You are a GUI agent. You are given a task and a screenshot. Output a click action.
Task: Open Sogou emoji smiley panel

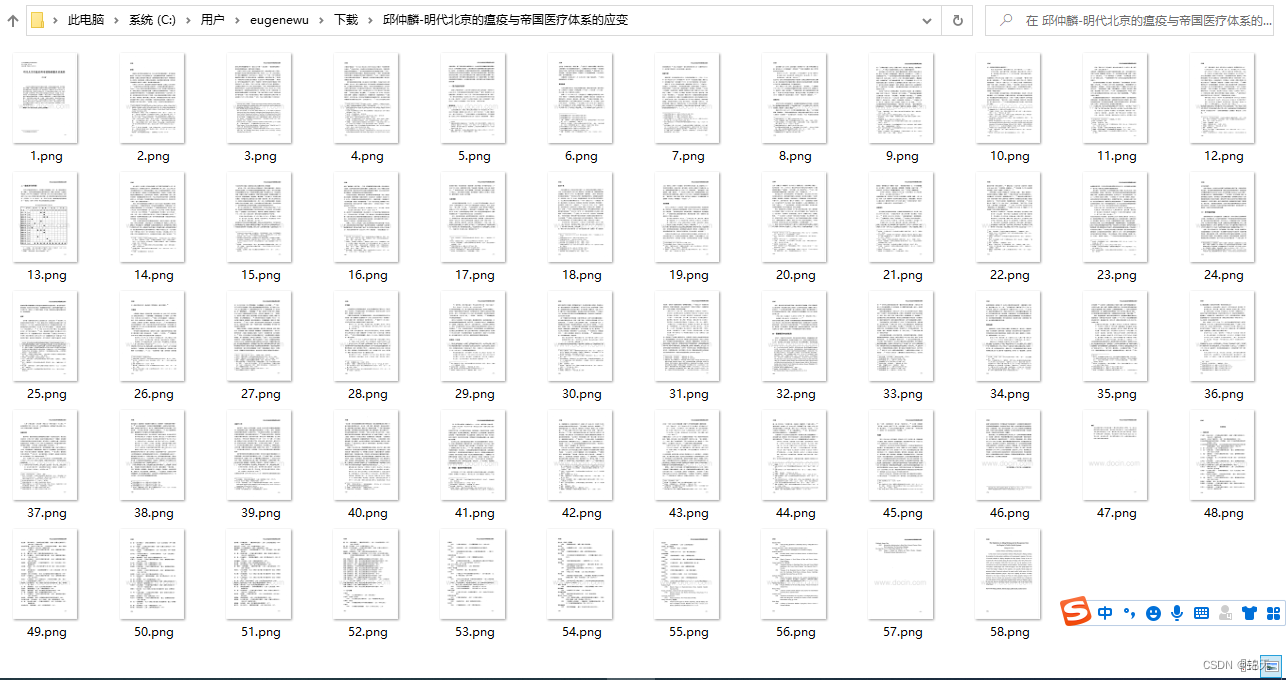click(x=1153, y=613)
